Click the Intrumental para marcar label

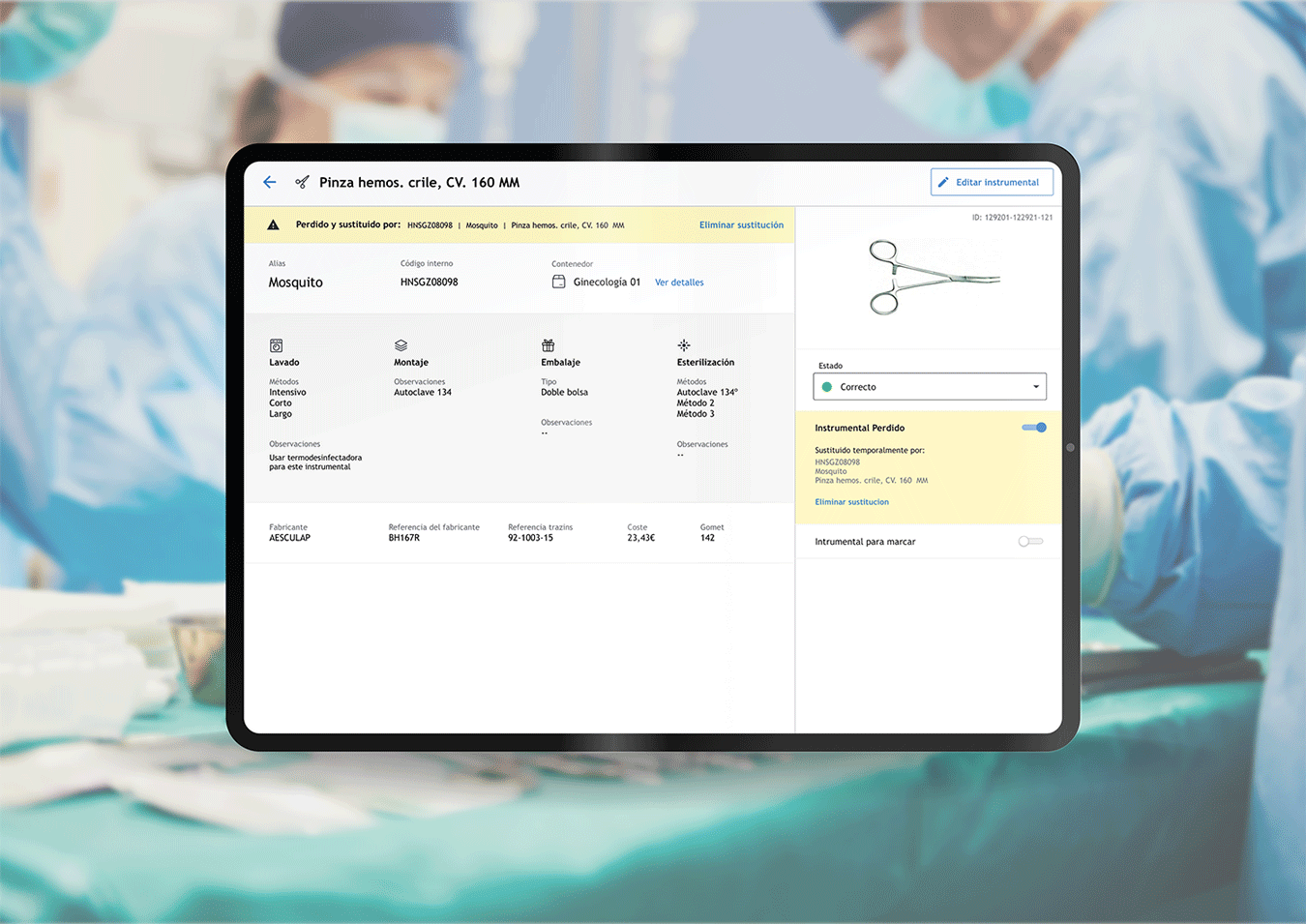pos(865,542)
